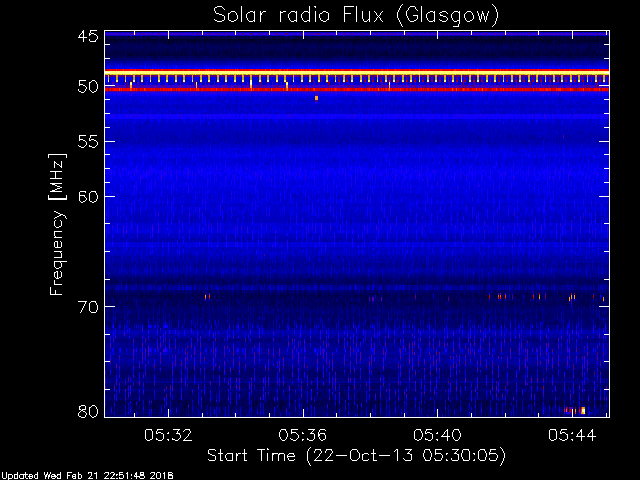The height and width of the screenshot is (480, 640).
Task: Click the '55' frequency tick label
Action: [88, 142]
